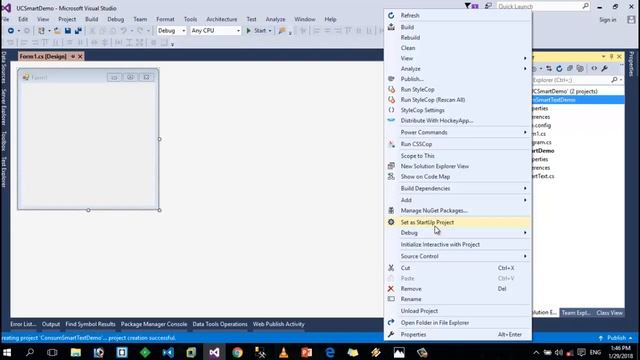Expand the Debug submenu in context menu
This screenshot has width=640, height=360.
tap(458, 233)
